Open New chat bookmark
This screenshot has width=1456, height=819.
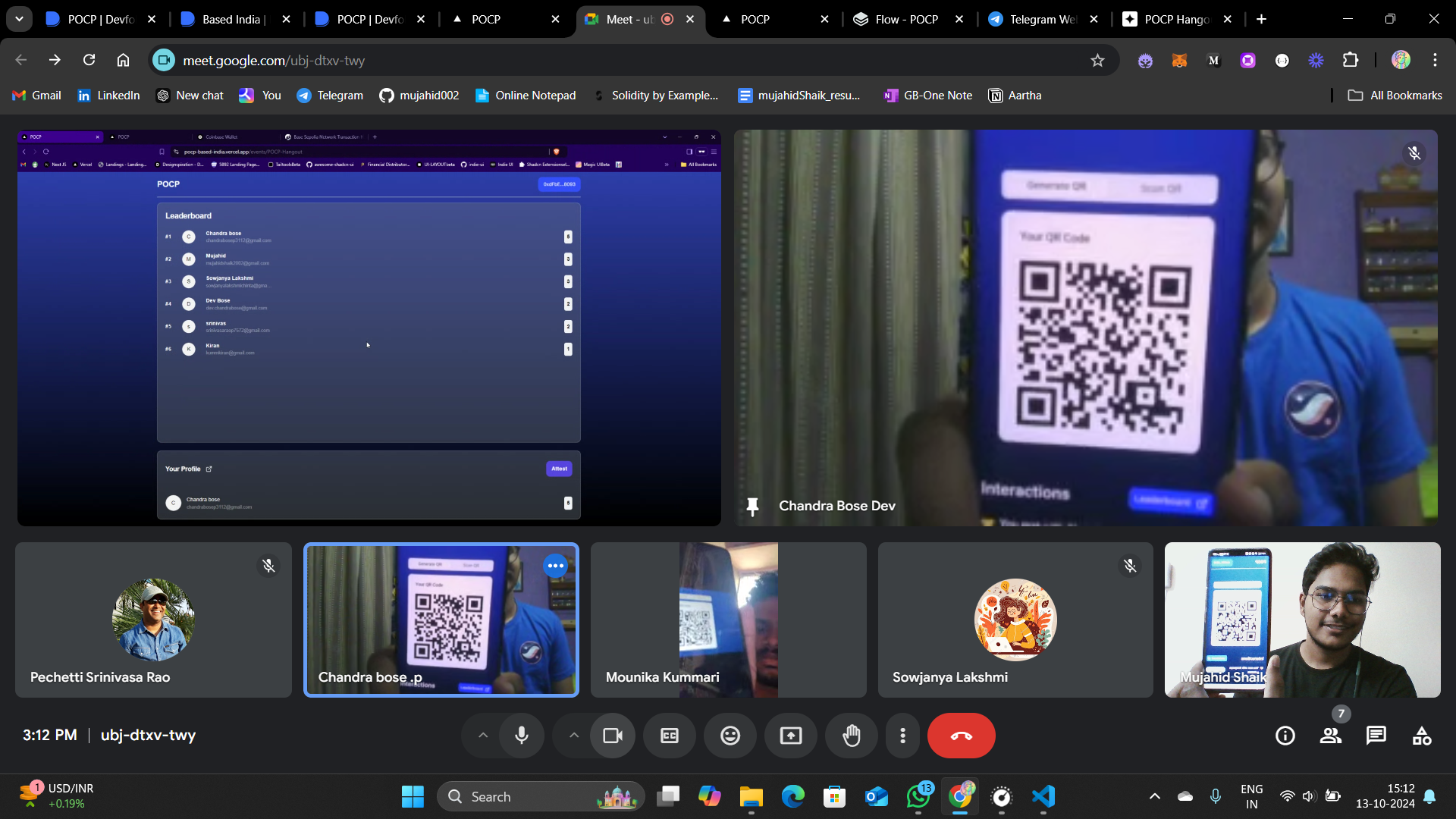tap(190, 96)
